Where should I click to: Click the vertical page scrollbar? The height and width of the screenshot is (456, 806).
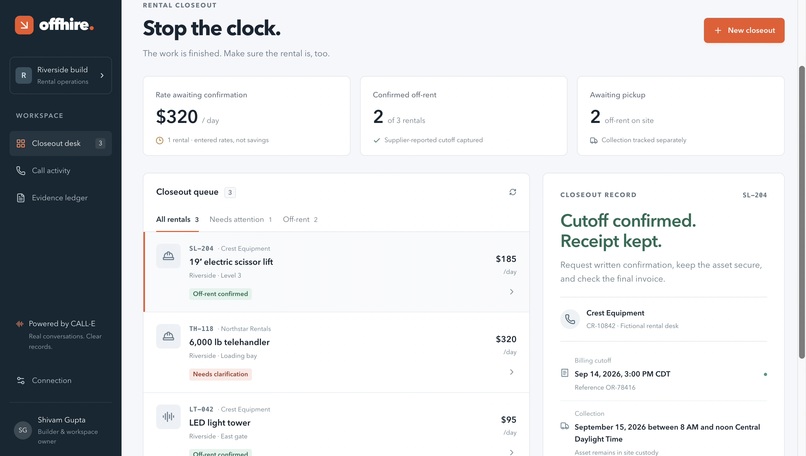pos(801,212)
